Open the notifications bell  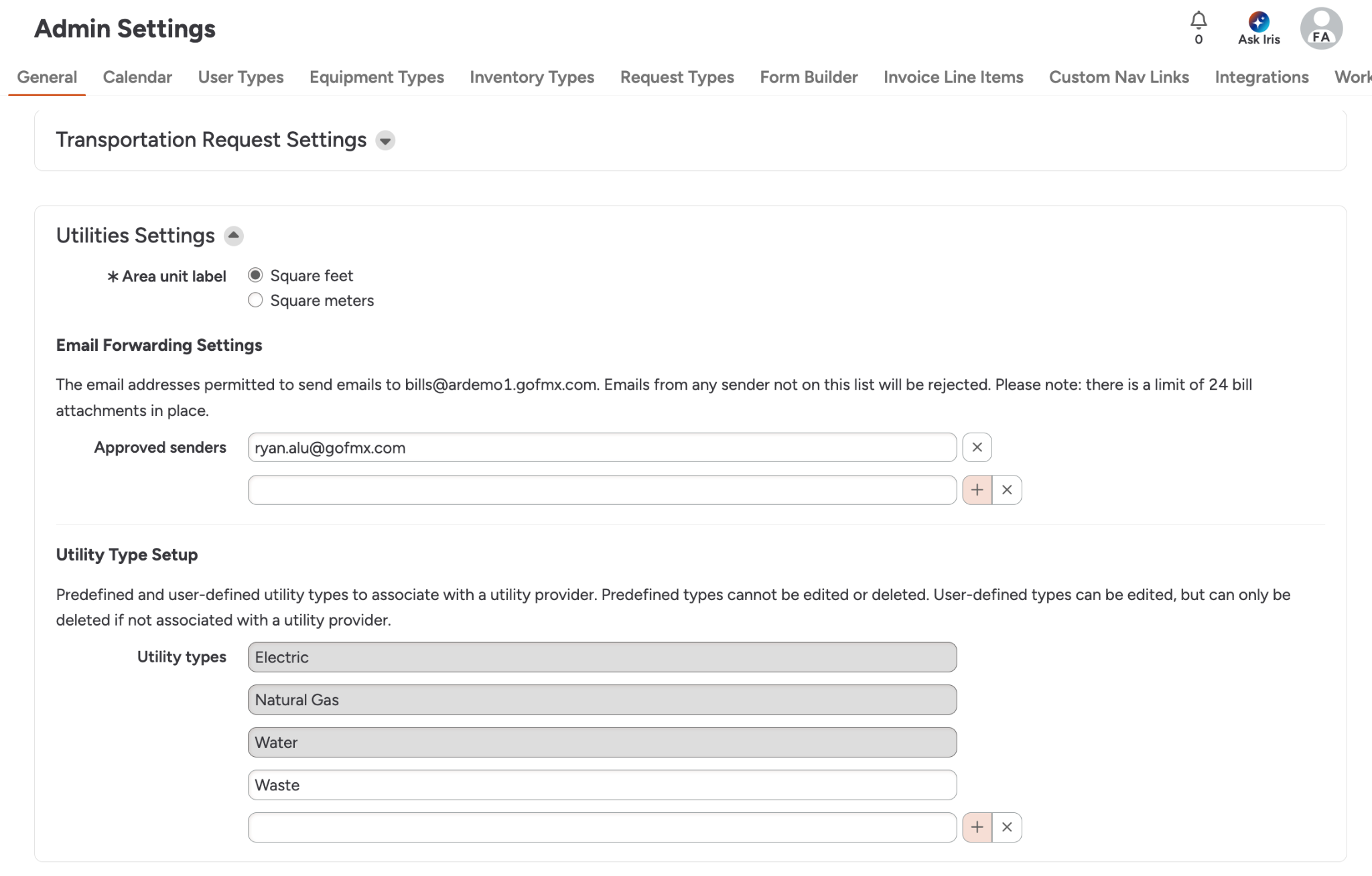pyautogui.click(x=1198, y=21)
